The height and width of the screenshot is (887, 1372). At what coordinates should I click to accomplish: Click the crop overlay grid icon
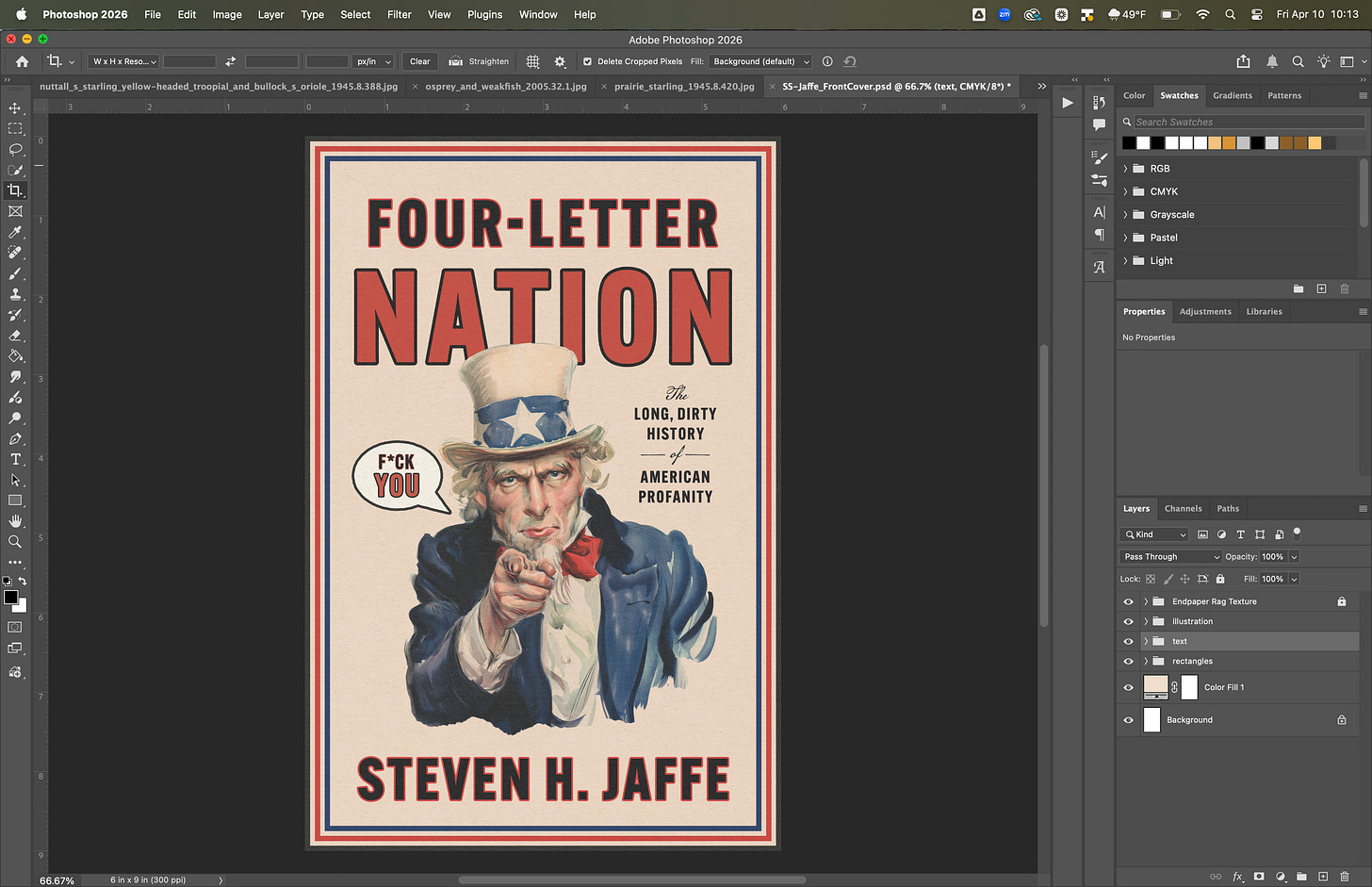click(x=532, y=61)
